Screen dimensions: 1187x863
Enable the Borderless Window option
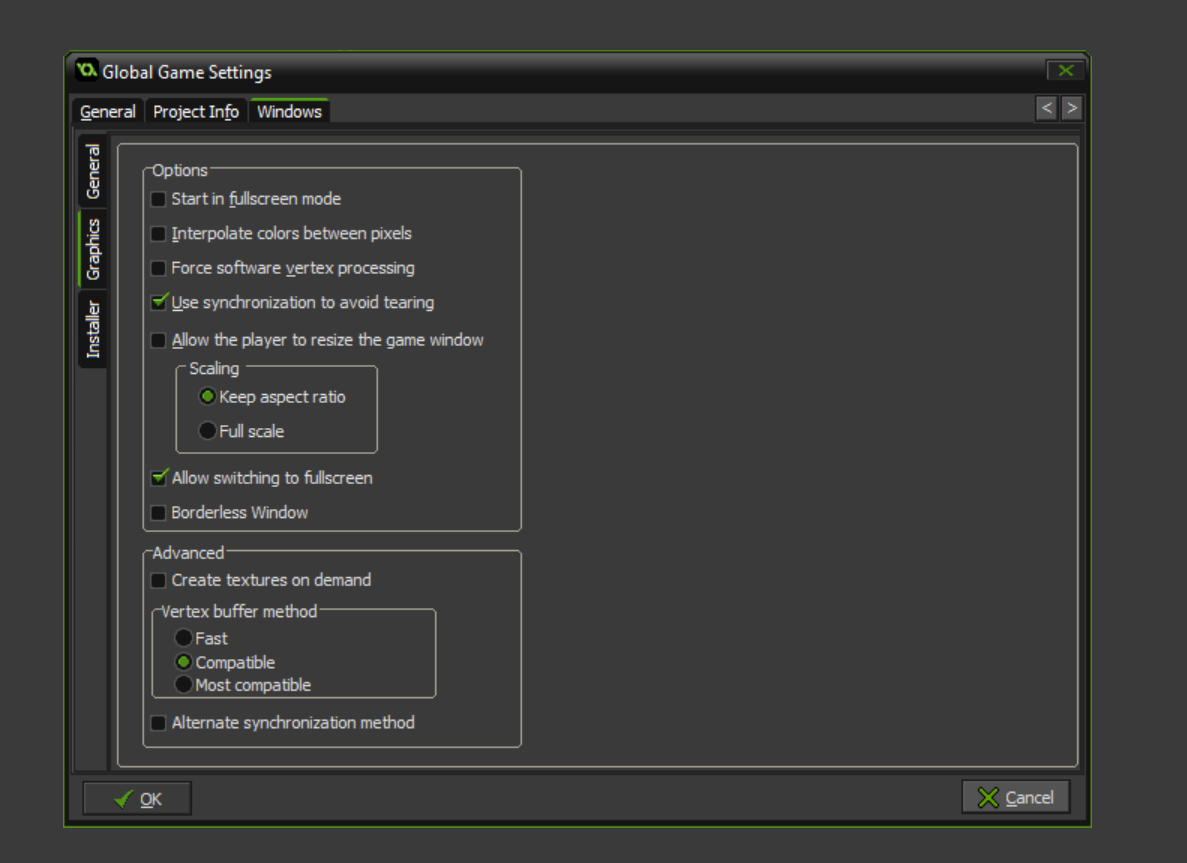tap(158, 514)
